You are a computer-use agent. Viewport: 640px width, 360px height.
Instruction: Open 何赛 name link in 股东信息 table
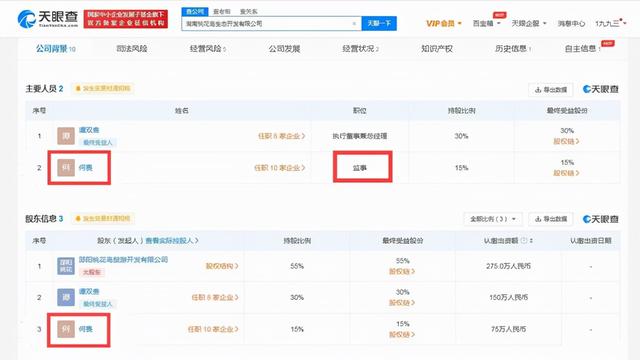coord(86,329)
